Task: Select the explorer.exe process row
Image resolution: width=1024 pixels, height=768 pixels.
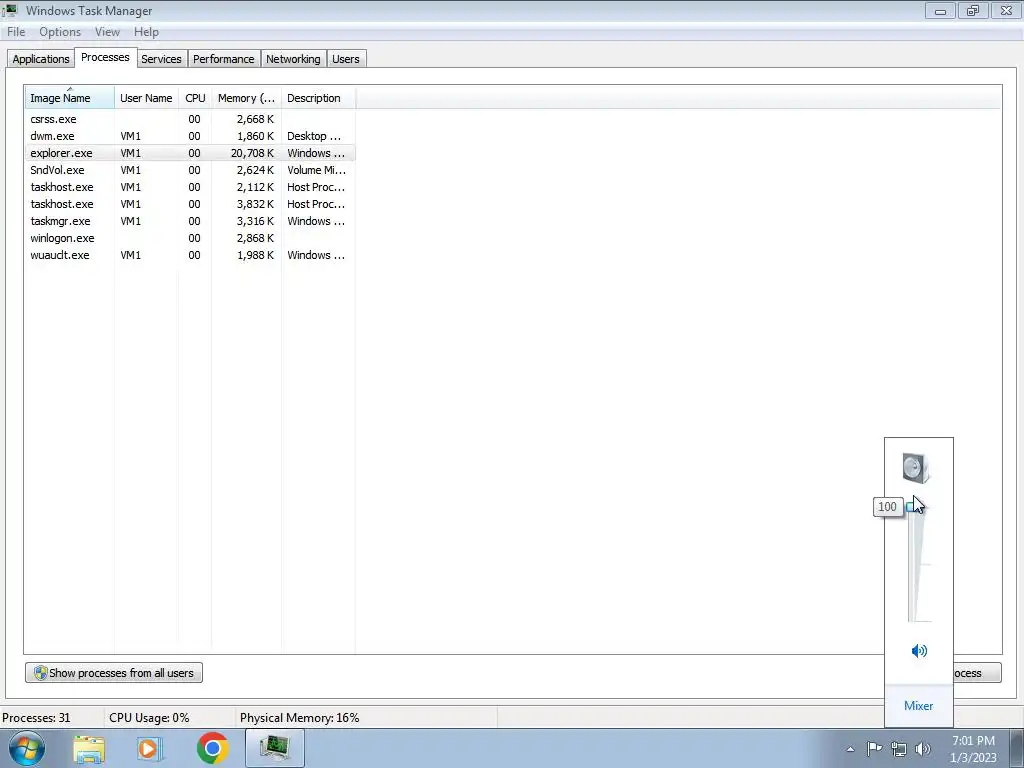Action: pos(190,153)
